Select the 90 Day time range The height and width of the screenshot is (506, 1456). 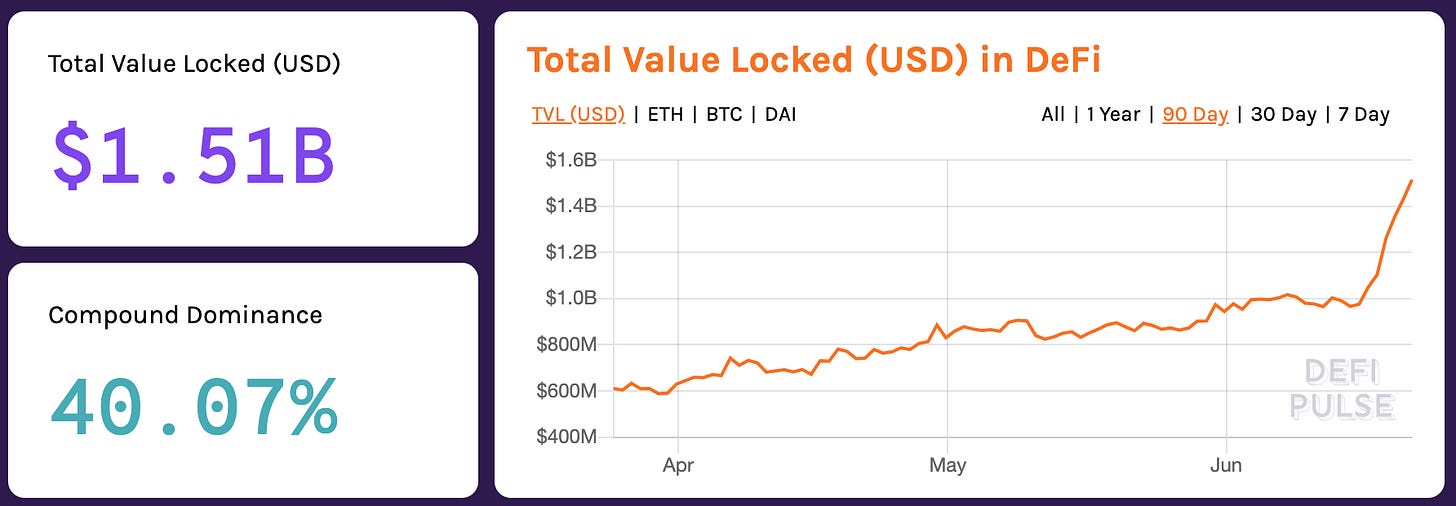[x=1195, y=114]
